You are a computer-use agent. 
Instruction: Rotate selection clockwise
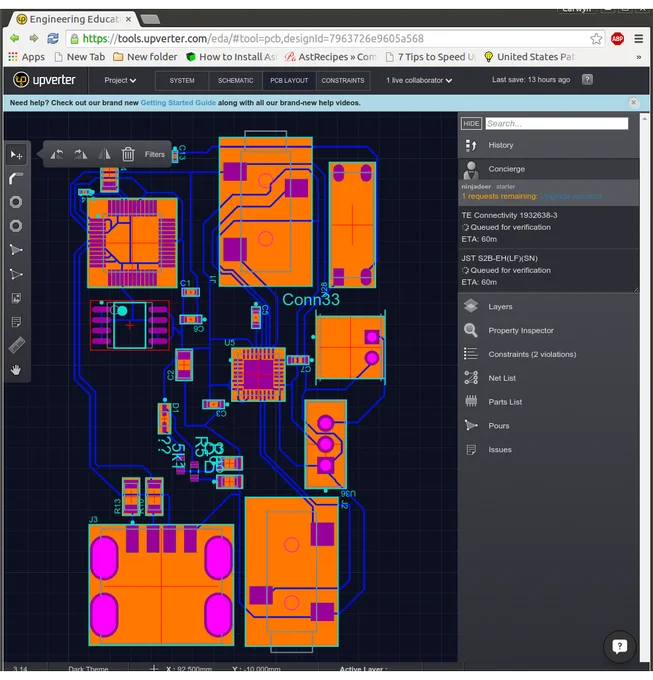pyautogui.click(x=81, y=154)
